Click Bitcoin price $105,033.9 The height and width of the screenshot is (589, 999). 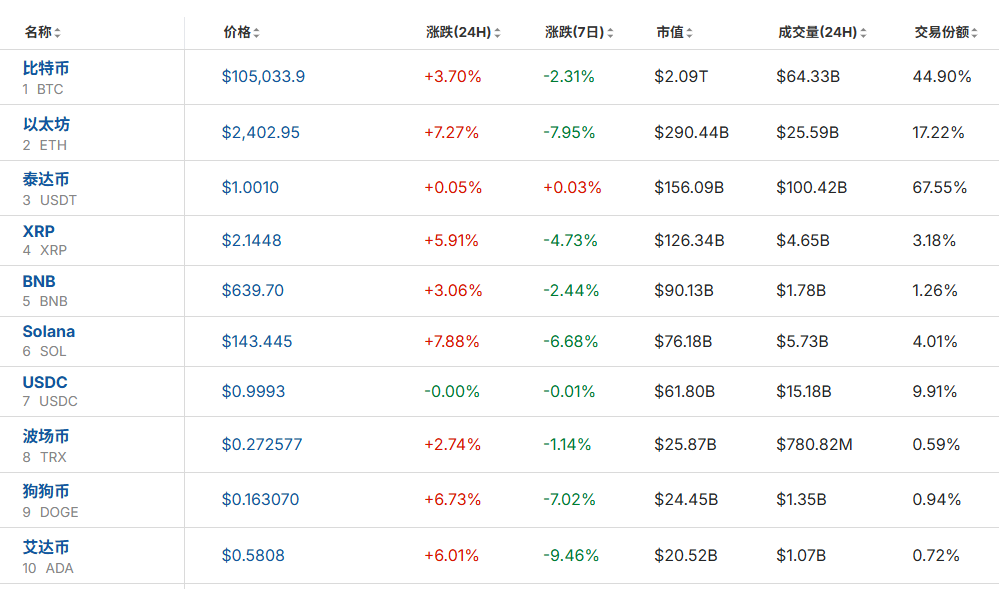[x=263, y=77]
